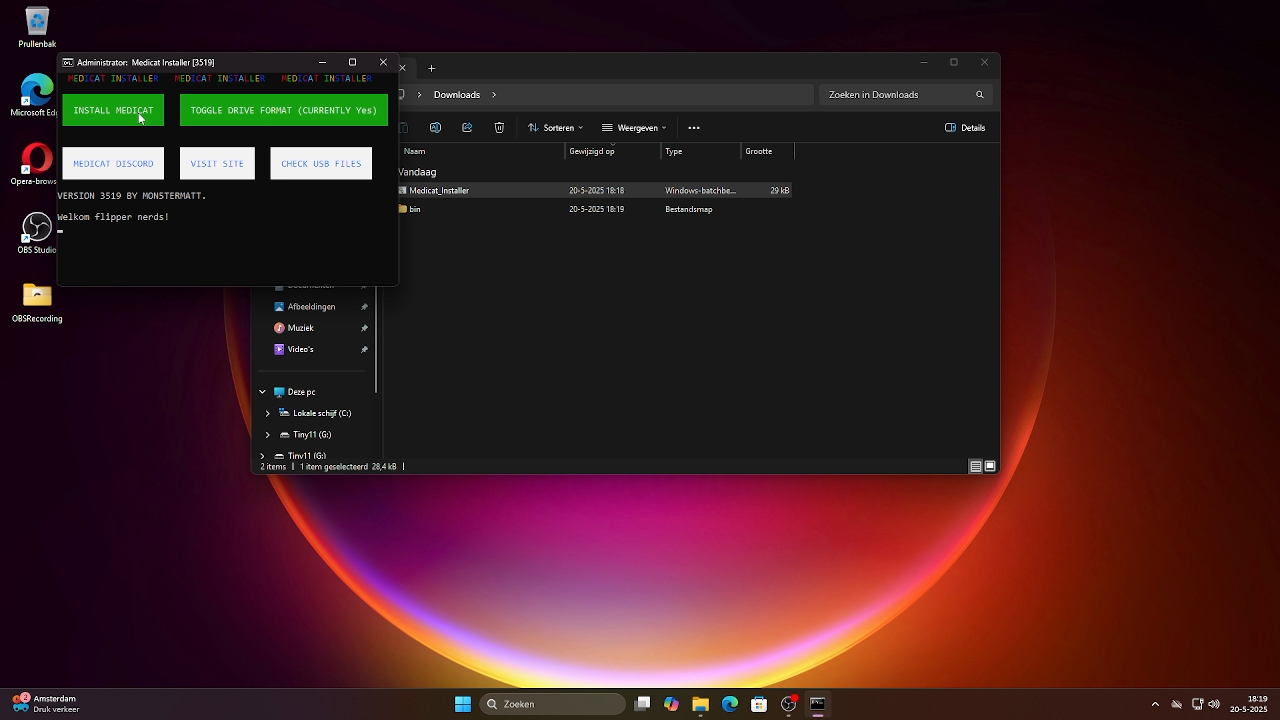Toggle the drive format option
1280x720 pixels.
coord(284,110)
